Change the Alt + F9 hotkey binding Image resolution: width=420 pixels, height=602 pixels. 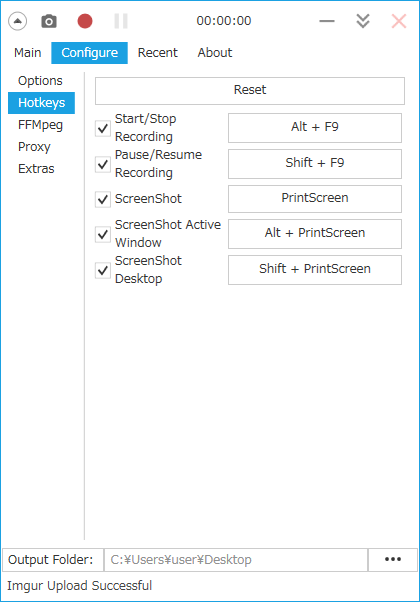point(315,127)
